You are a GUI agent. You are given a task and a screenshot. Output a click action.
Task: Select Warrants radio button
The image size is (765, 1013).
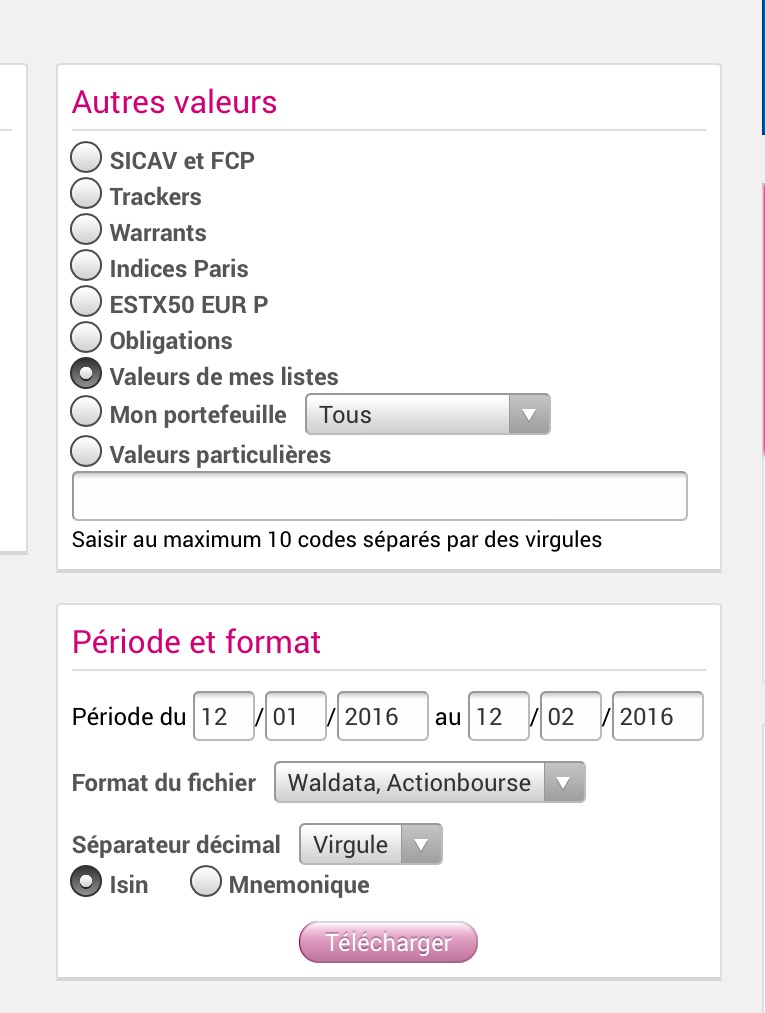click(87, 230)
